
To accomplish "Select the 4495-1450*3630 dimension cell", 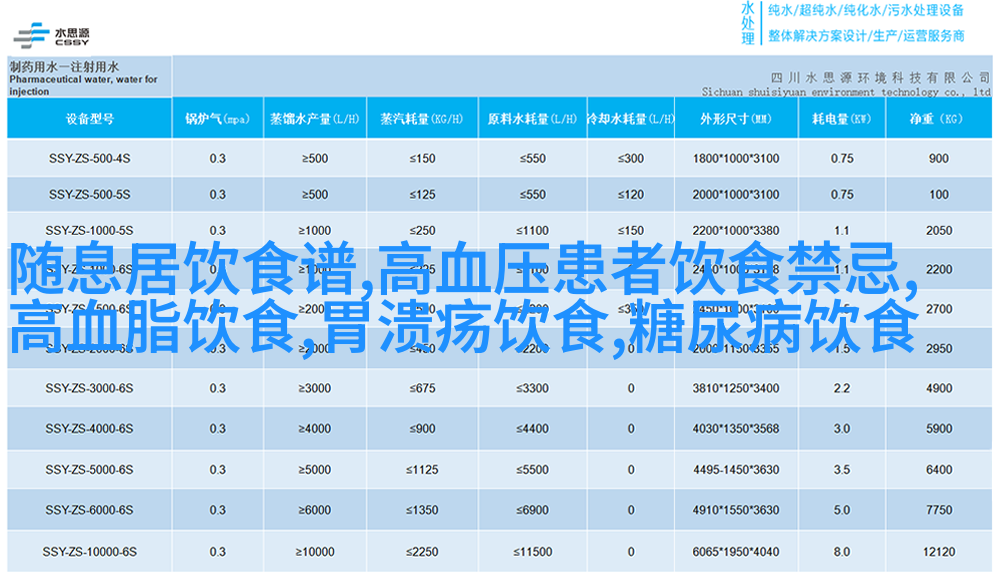I will point(735,470).
